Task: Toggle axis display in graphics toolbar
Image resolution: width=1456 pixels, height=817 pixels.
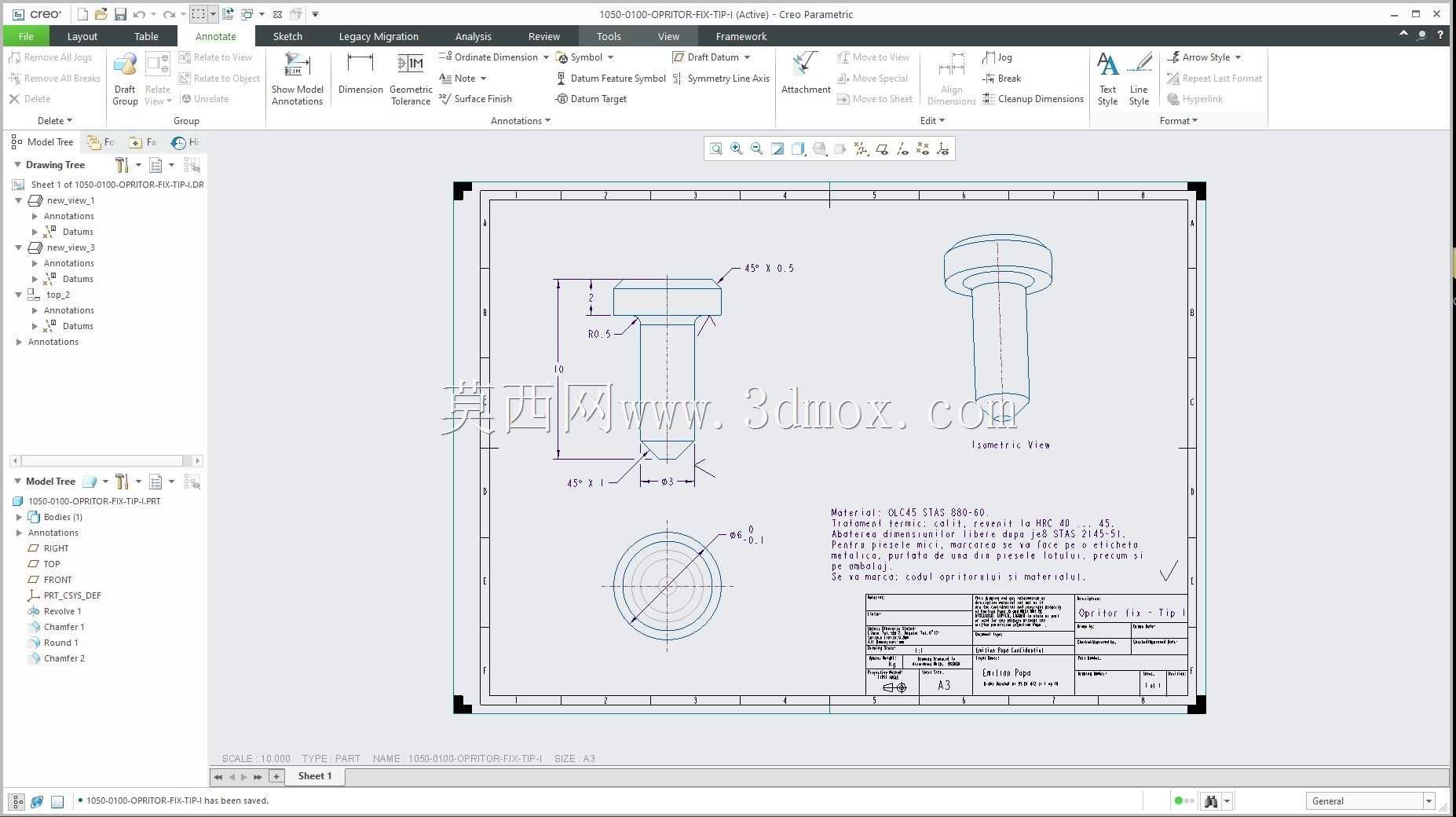Action: [x=902, y=148]
